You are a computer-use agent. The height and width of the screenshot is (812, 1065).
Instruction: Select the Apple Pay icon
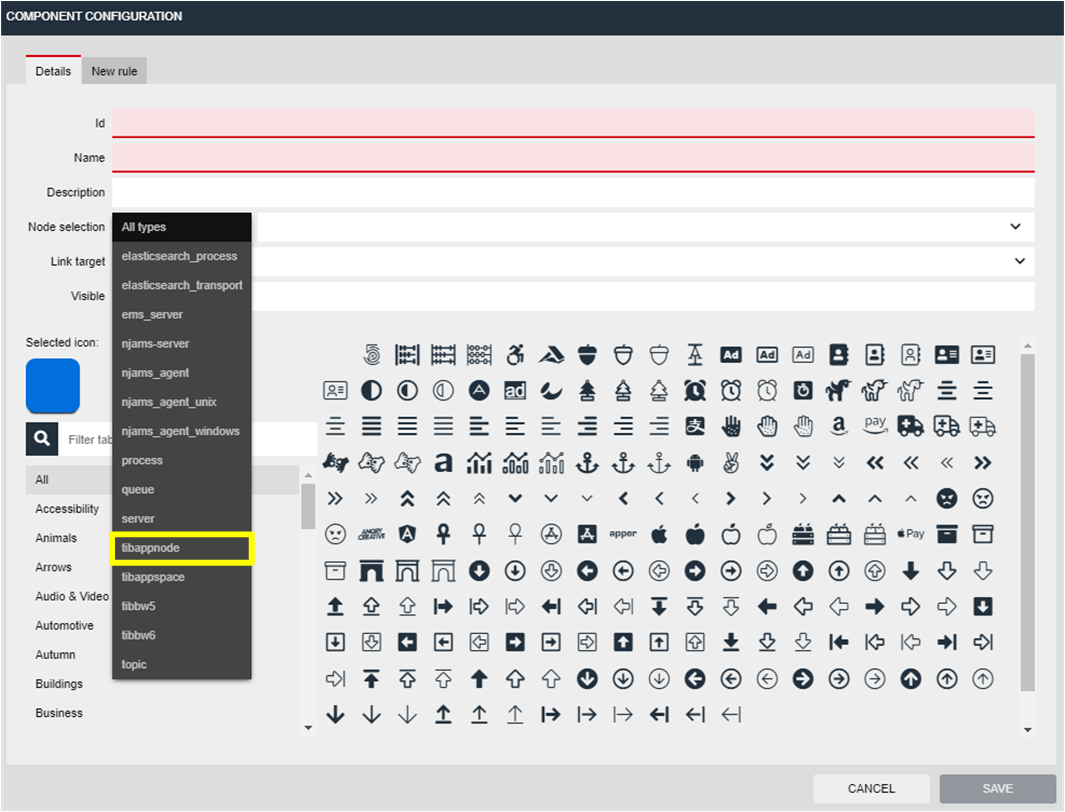(910, 534)
